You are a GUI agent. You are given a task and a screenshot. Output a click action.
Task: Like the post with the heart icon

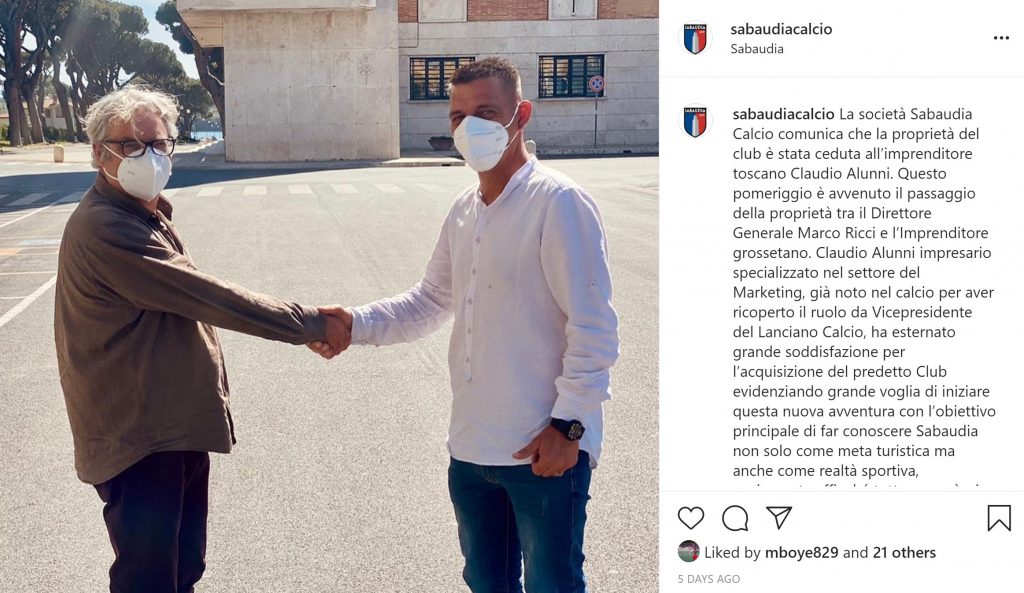point(690,518)
